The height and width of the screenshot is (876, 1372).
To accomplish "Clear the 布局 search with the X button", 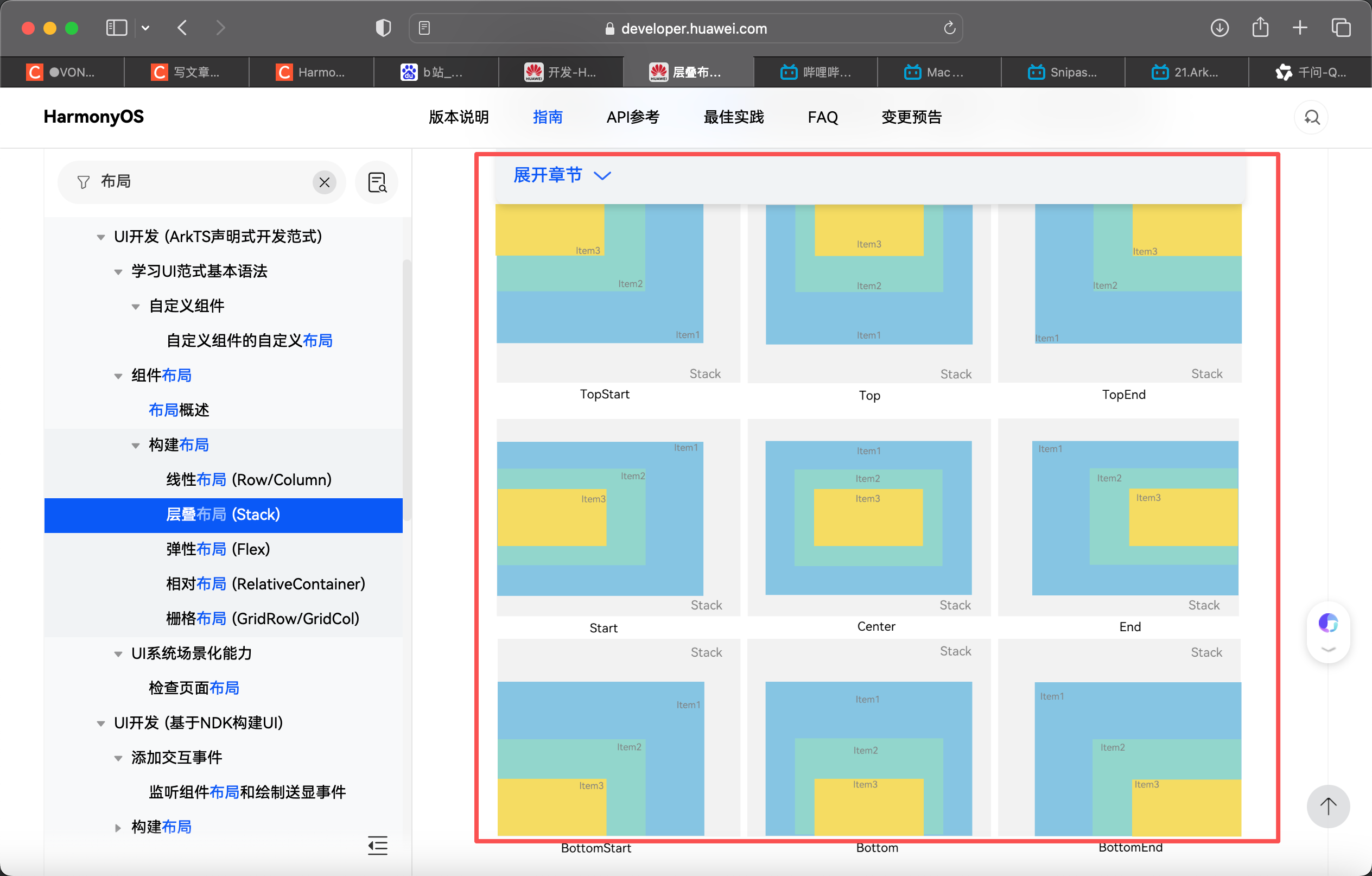I will pyautogui.click(x=324, y=182).
